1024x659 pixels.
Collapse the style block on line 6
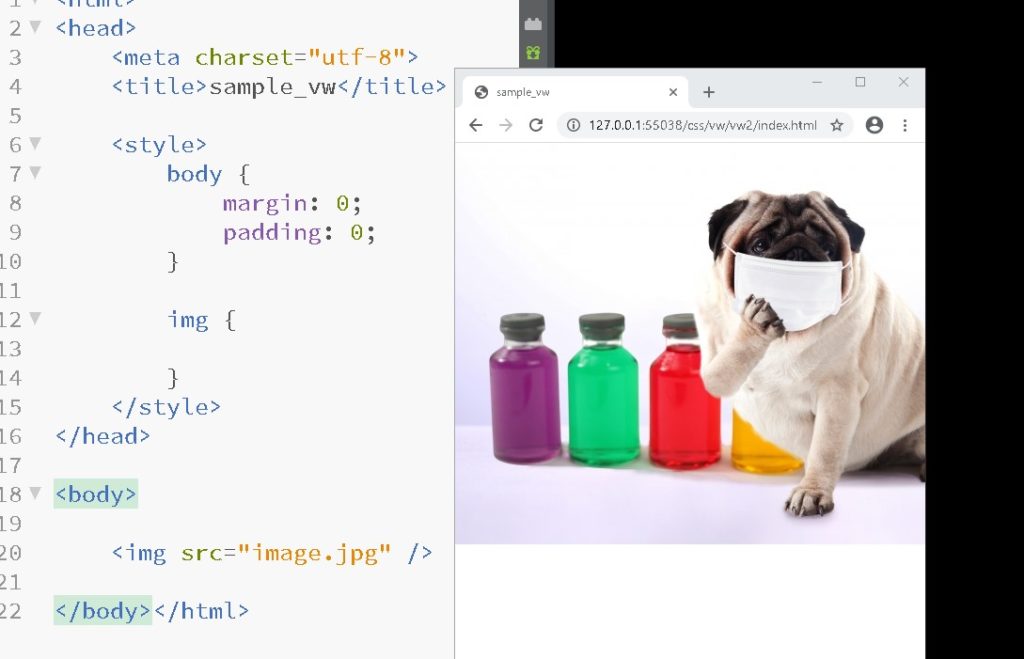click(x=36, y=144)
